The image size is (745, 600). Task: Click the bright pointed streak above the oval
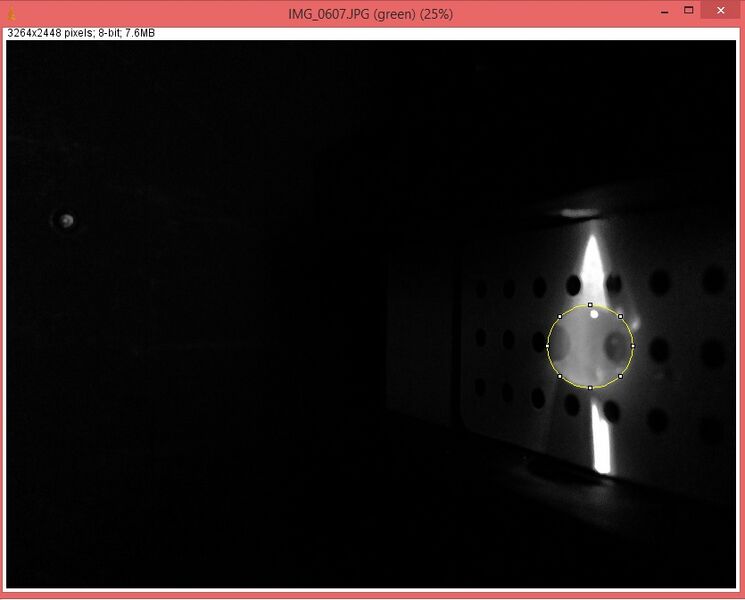click(x=593, y=265)
